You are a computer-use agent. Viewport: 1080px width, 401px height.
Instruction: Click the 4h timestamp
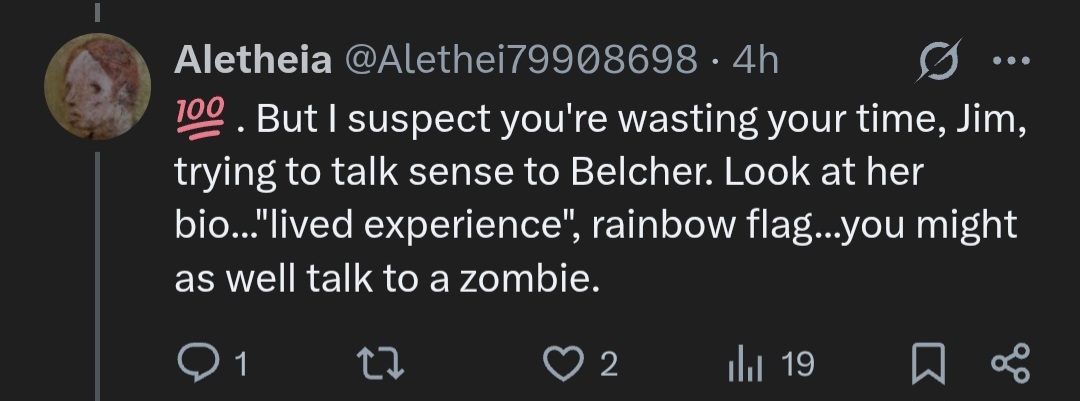(x=755, y=62)
